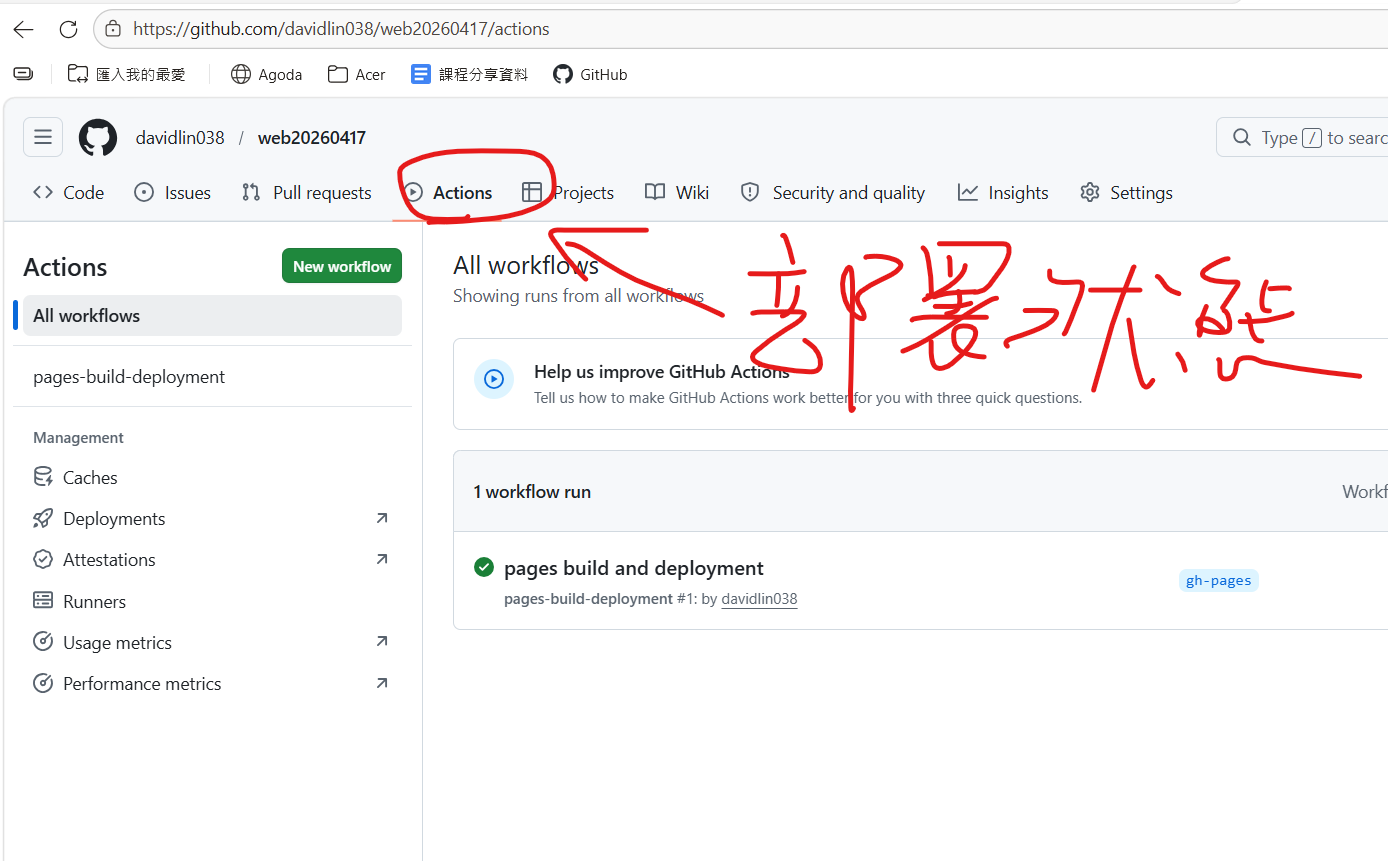Viewport: 1388px width, 861px height.
Task: Click the green success check status icon
Action: 484,568
